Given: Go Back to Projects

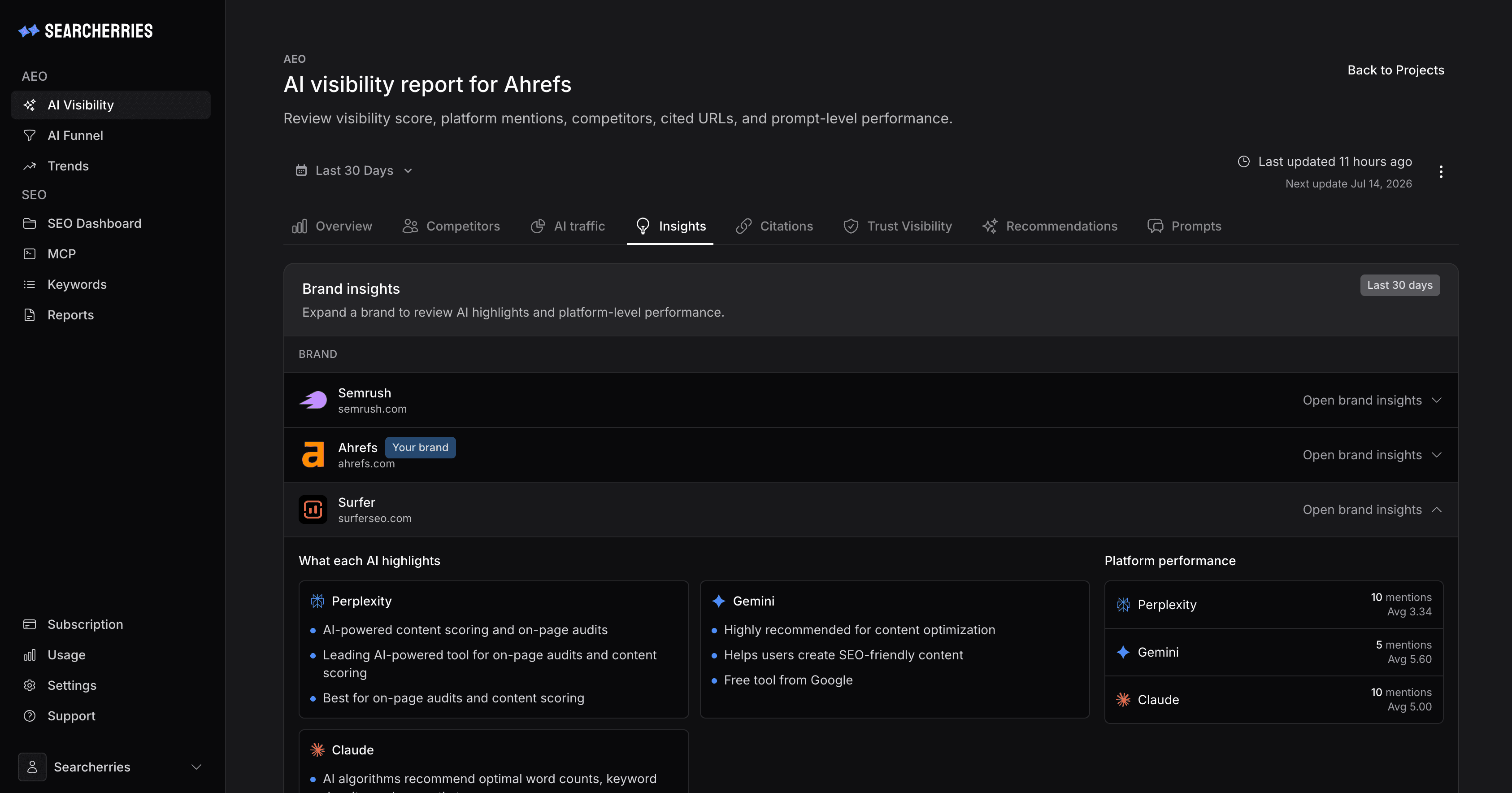Looking at the screenshot, I should tap(1396, 70).
